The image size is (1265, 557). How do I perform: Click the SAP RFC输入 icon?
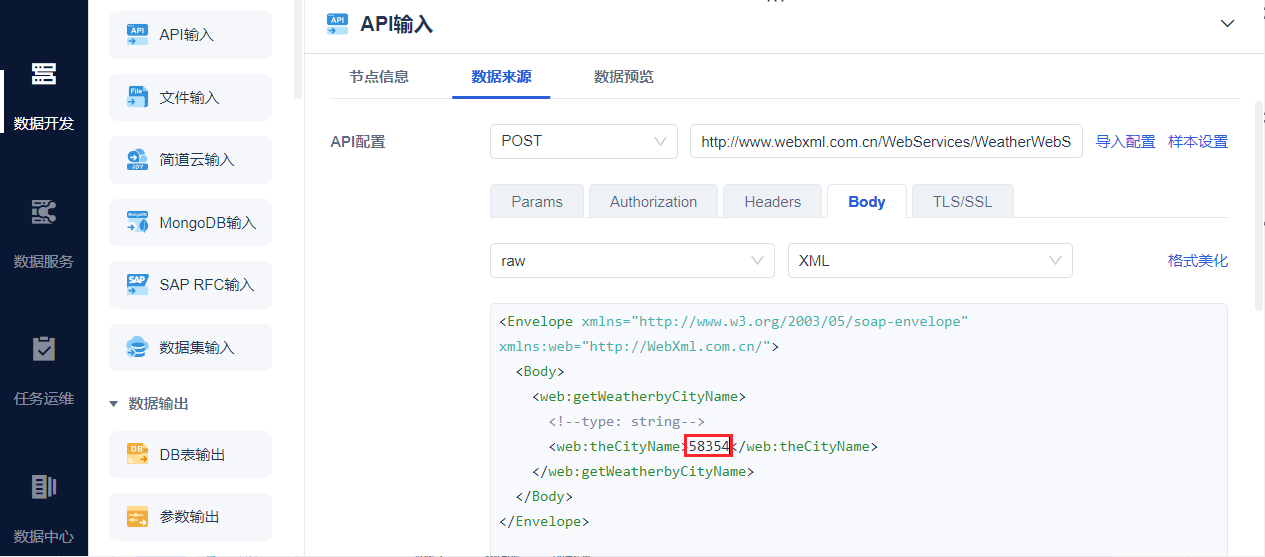pyautogui.click(x=137, y=285)
